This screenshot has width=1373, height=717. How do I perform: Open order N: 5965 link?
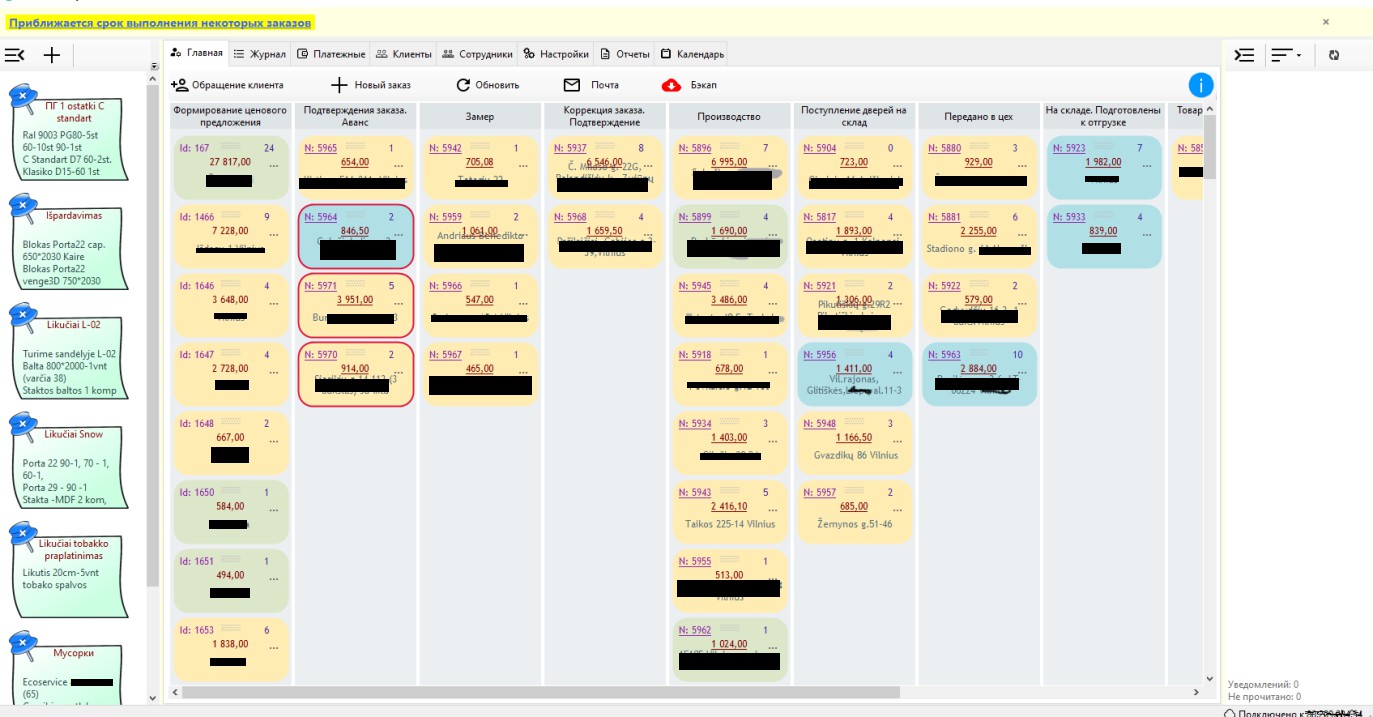tap(321, 148)
